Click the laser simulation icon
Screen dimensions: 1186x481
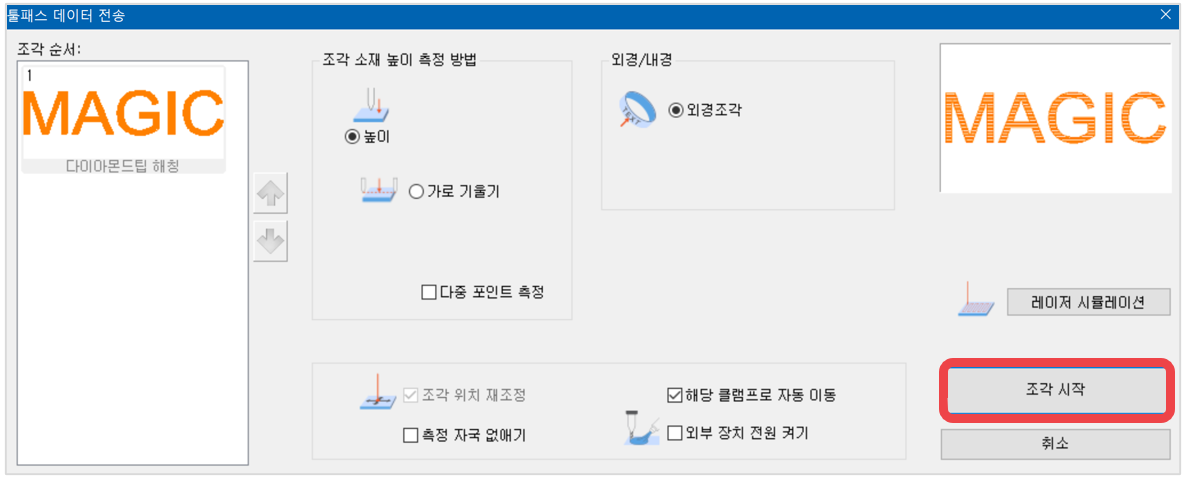[x=977, y=299]
